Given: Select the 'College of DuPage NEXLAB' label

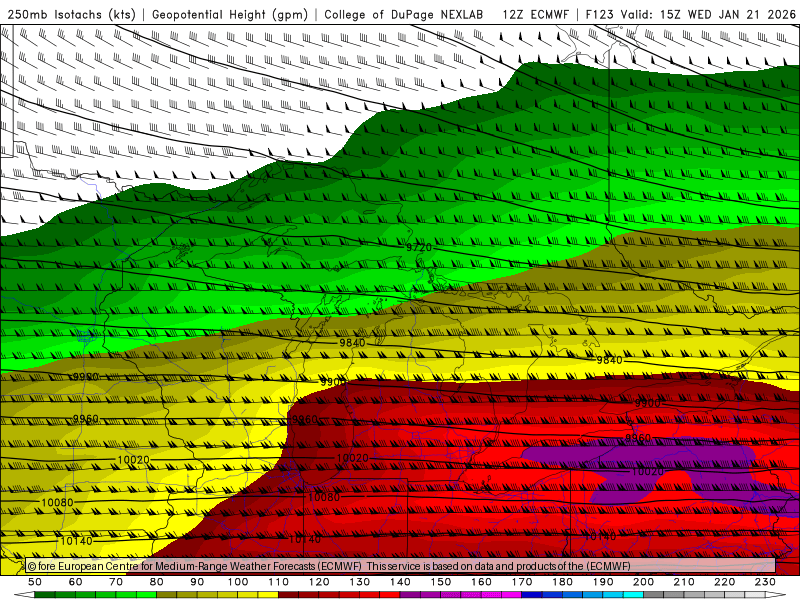Looking at the screenshot, I should (x=403, y=15).
